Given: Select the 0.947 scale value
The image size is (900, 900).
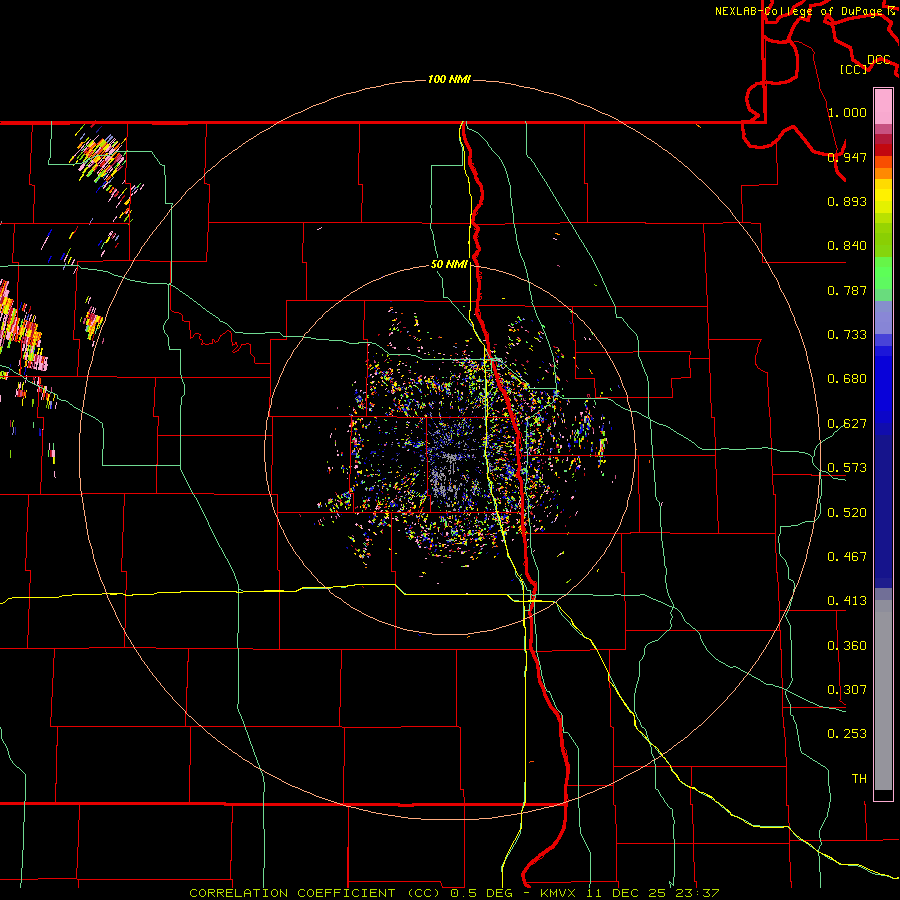Looking at the screenshot, I should click(x=847, y=157).
